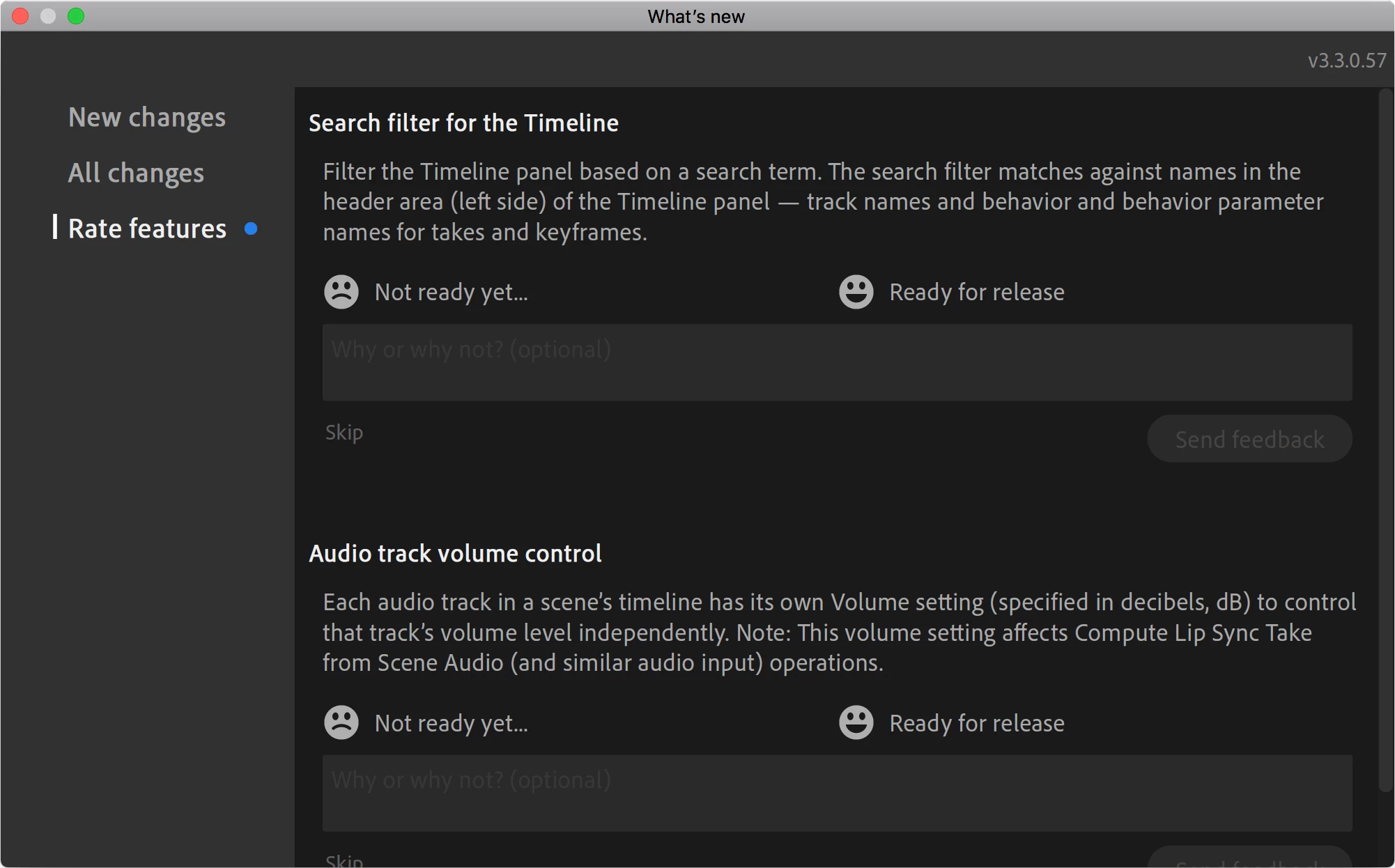Viewport: 1395px width, 868px height.
Task: Click the happy face icon under Audio track volume
Action: tap(856, 722)
